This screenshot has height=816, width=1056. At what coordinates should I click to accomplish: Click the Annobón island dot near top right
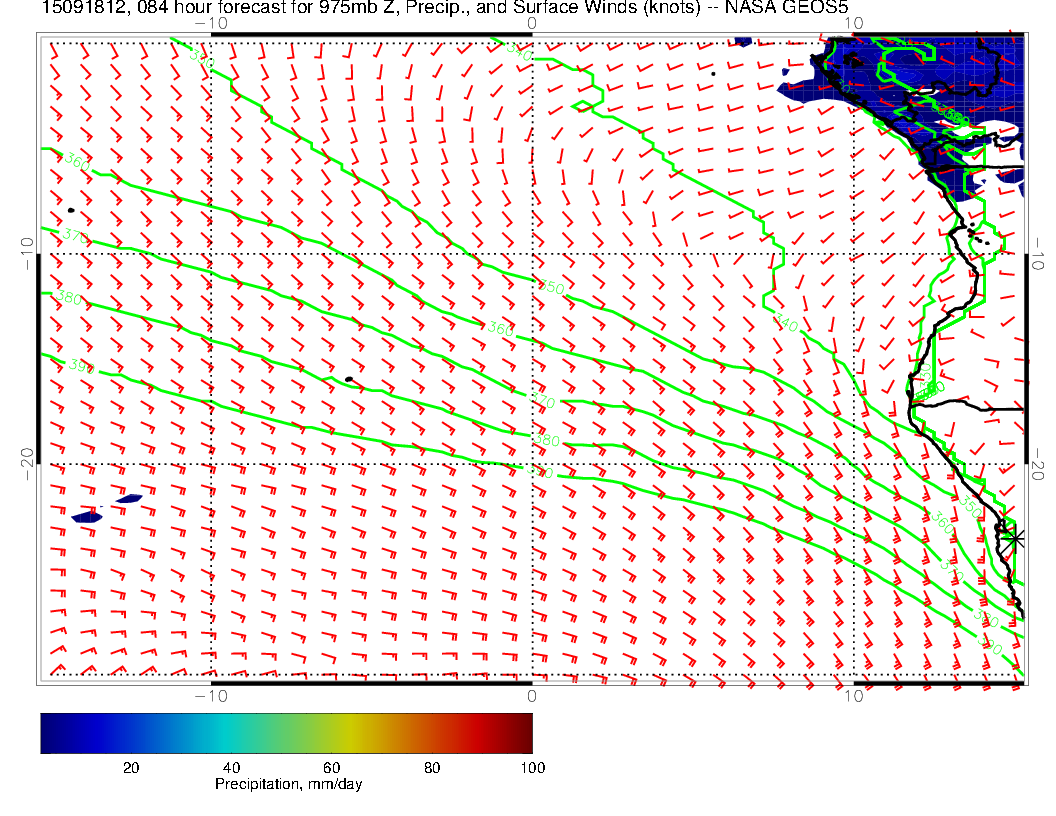point(713,73)
